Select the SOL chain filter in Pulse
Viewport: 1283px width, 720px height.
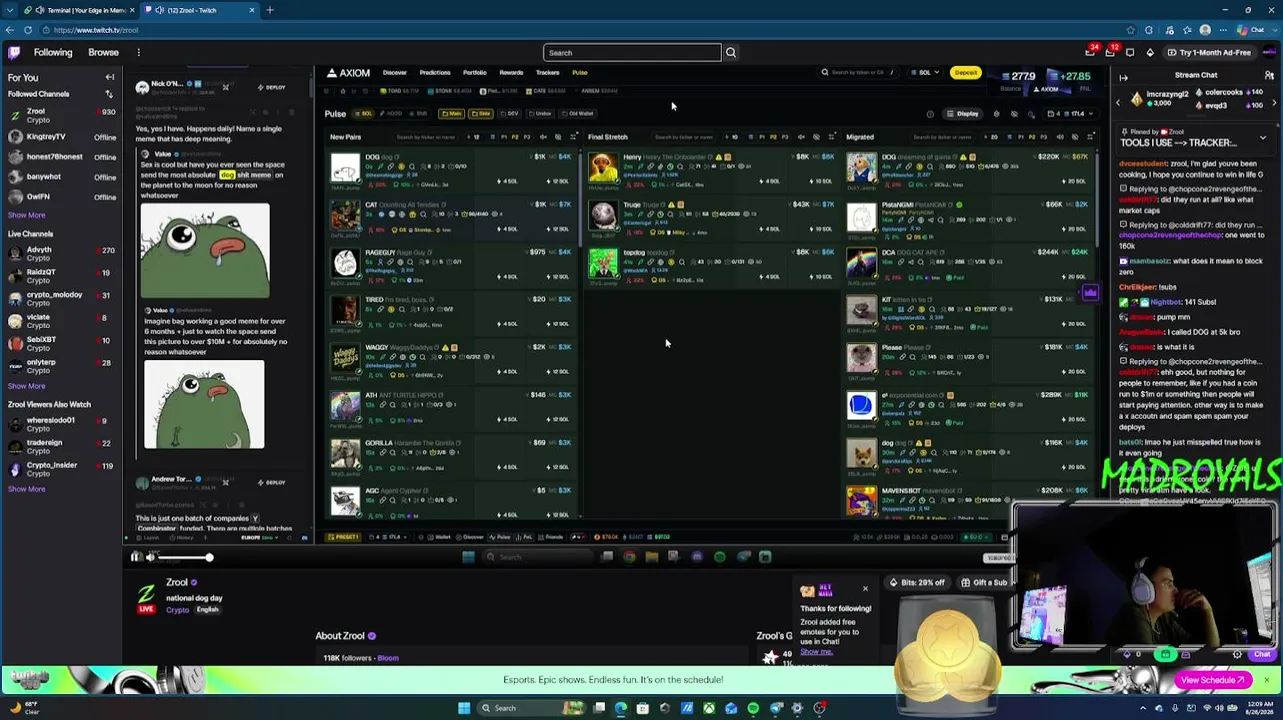coord(365,114)
